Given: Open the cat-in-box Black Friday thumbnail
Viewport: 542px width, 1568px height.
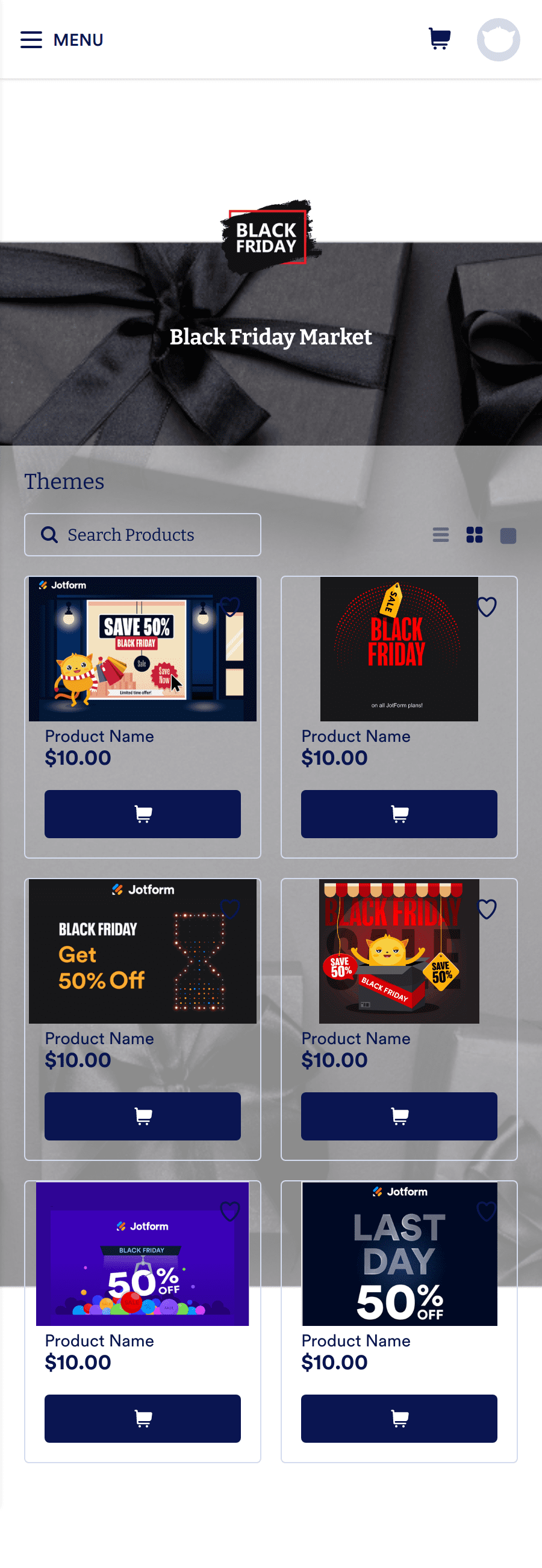Looking at the screenshot, I should (x=399, y=951).
